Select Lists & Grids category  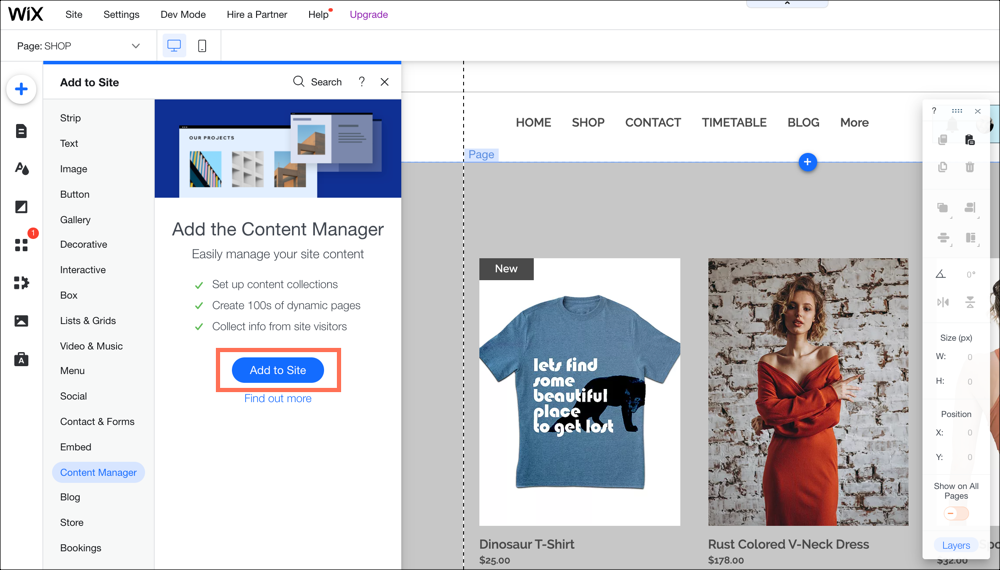click(88, 321)
